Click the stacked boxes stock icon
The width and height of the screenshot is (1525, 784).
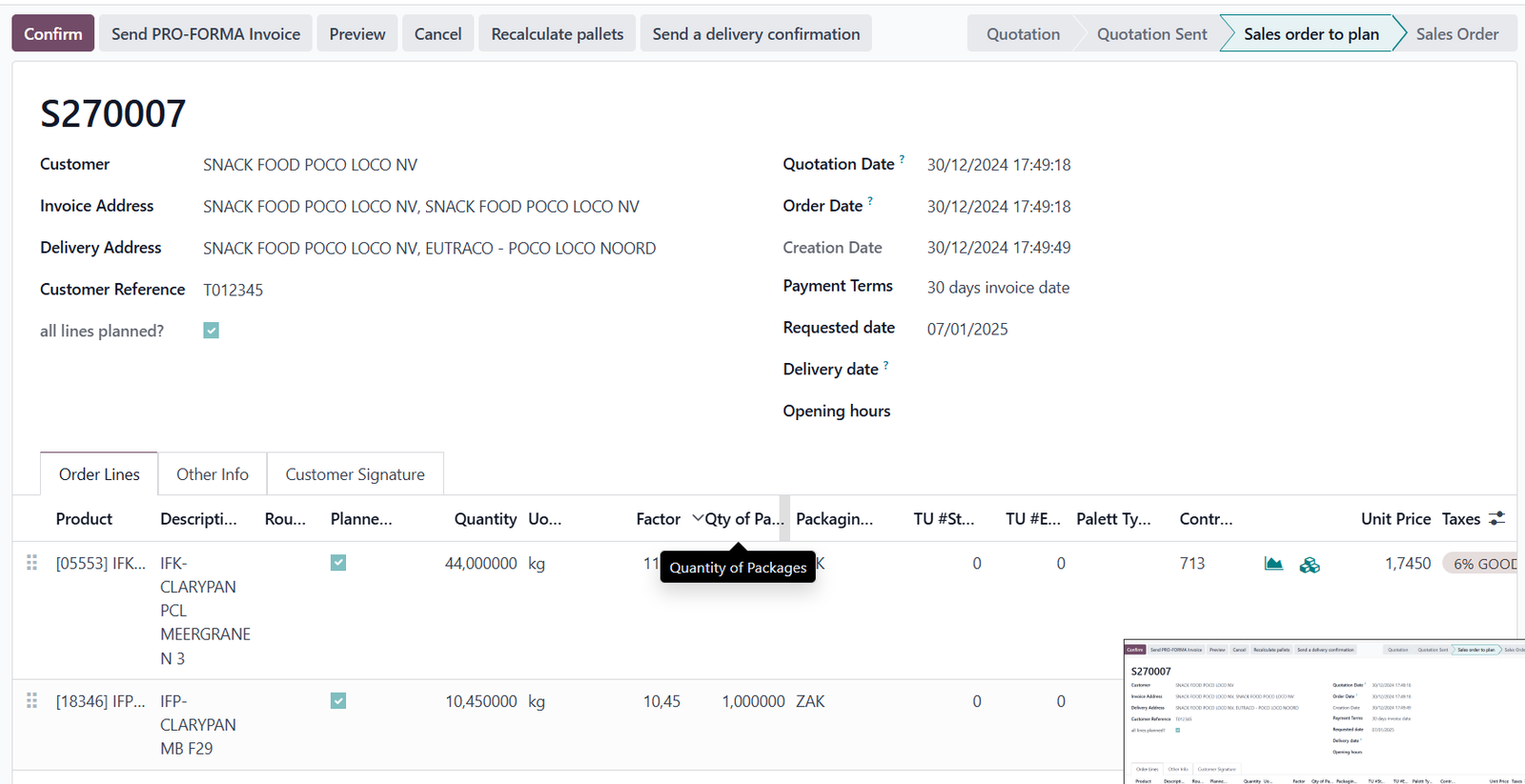point(1310,565)
